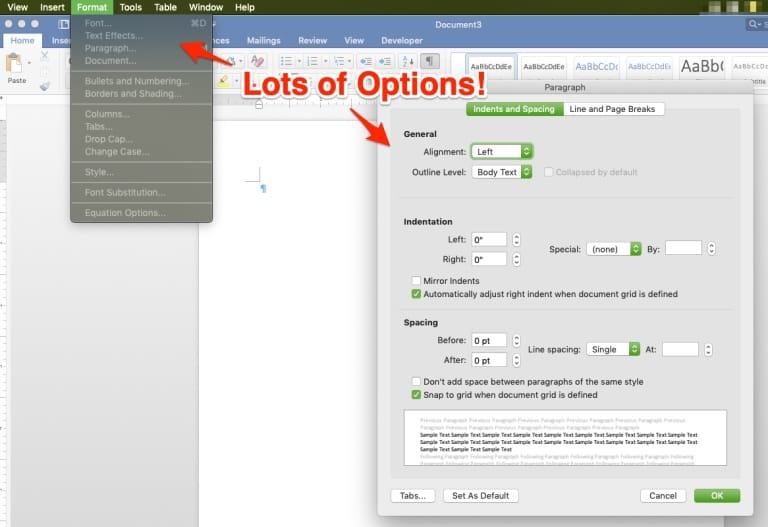768x527 pixels.
Task: Open the Multilevel List dropdown arrow
Action: [349, 61]
